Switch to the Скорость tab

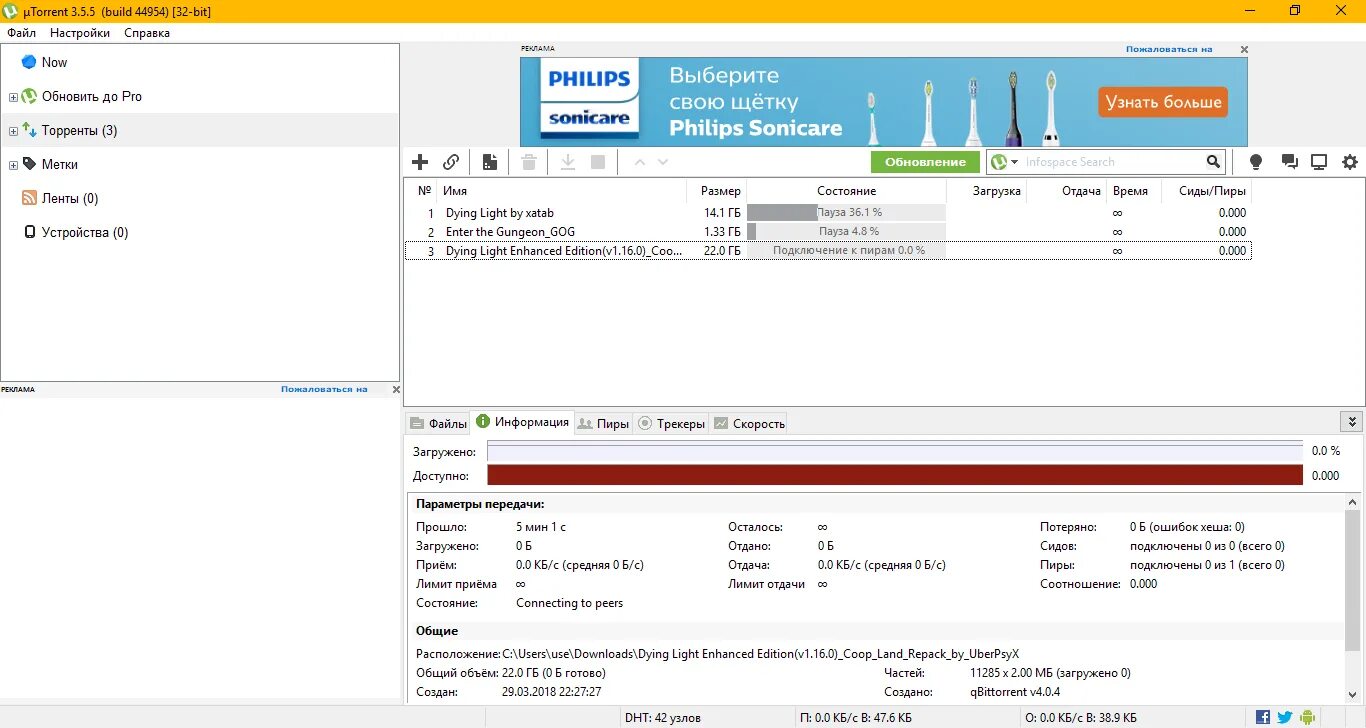[749, 423]
